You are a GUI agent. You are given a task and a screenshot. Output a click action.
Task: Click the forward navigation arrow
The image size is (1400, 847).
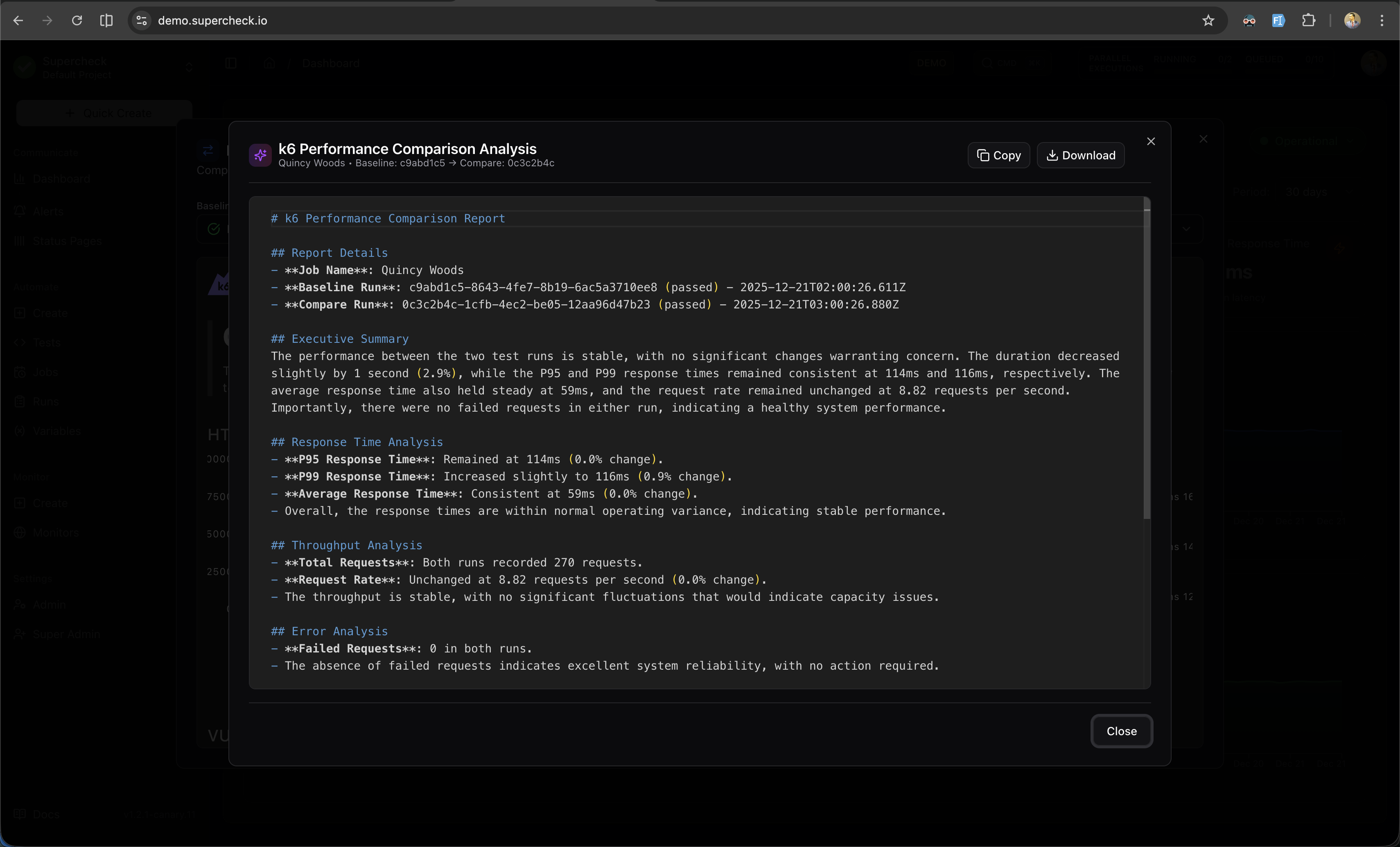pyautogui.click(x=47, y=20)
